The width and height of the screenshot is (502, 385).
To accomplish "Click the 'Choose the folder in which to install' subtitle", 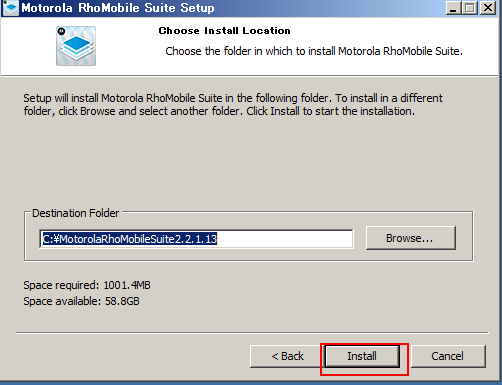I will coord(314,51).
